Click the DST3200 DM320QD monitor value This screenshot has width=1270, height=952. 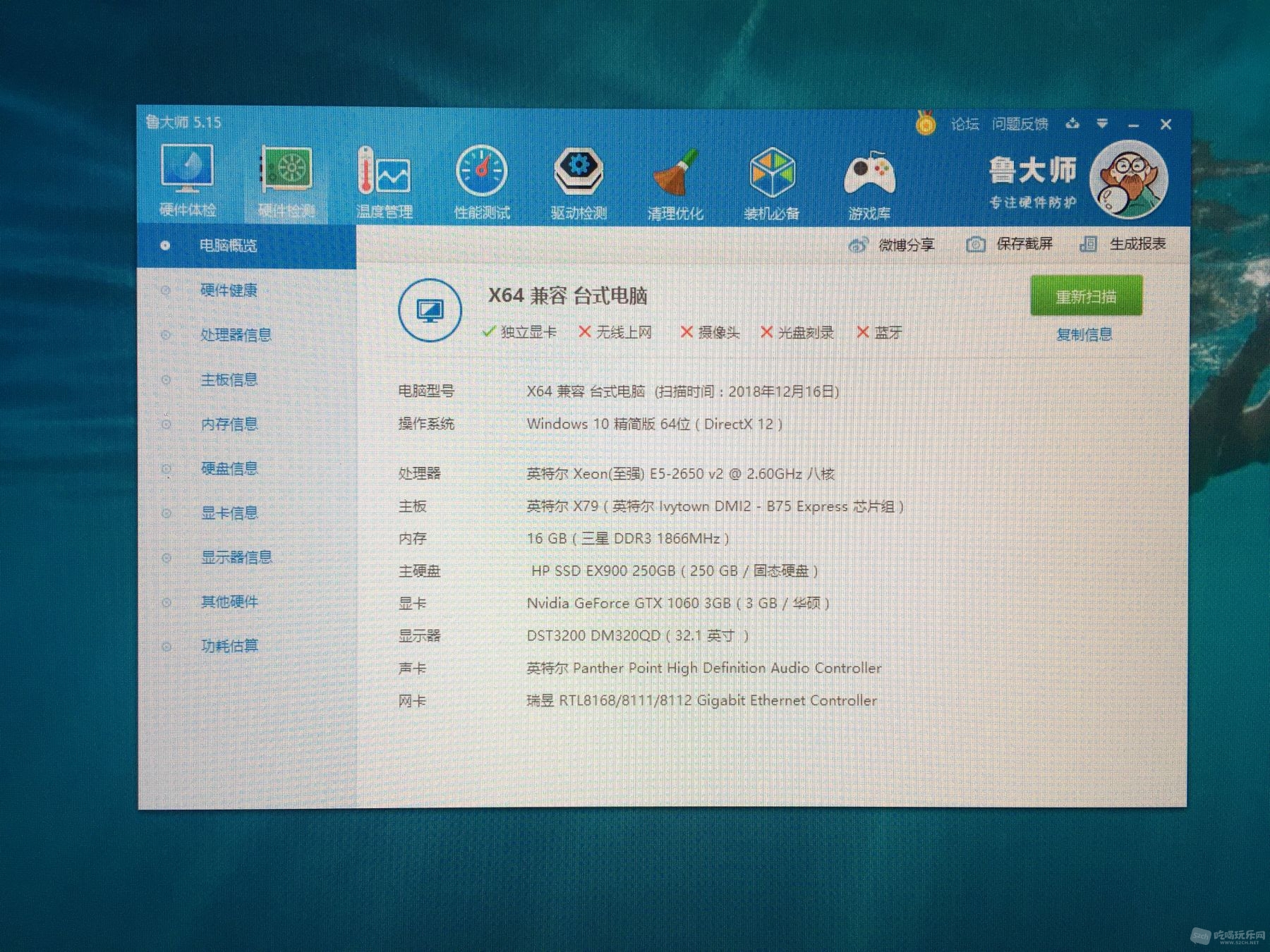[638, 636]
